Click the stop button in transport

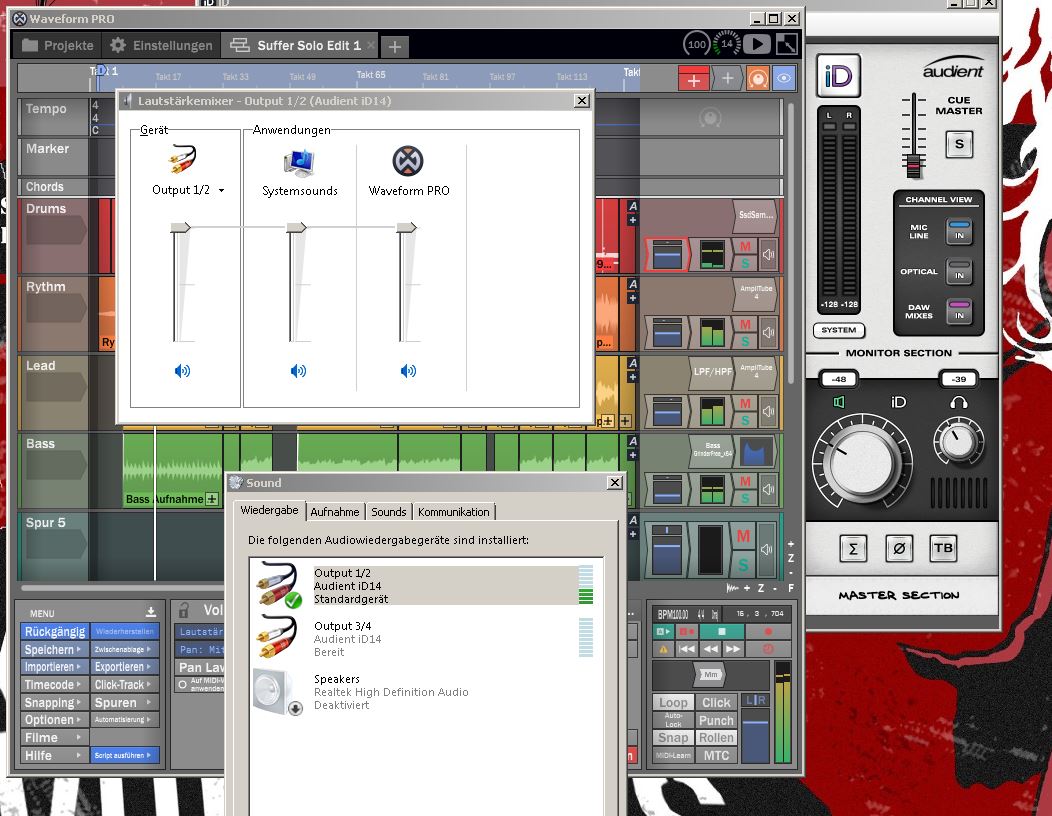click(721, 631)
